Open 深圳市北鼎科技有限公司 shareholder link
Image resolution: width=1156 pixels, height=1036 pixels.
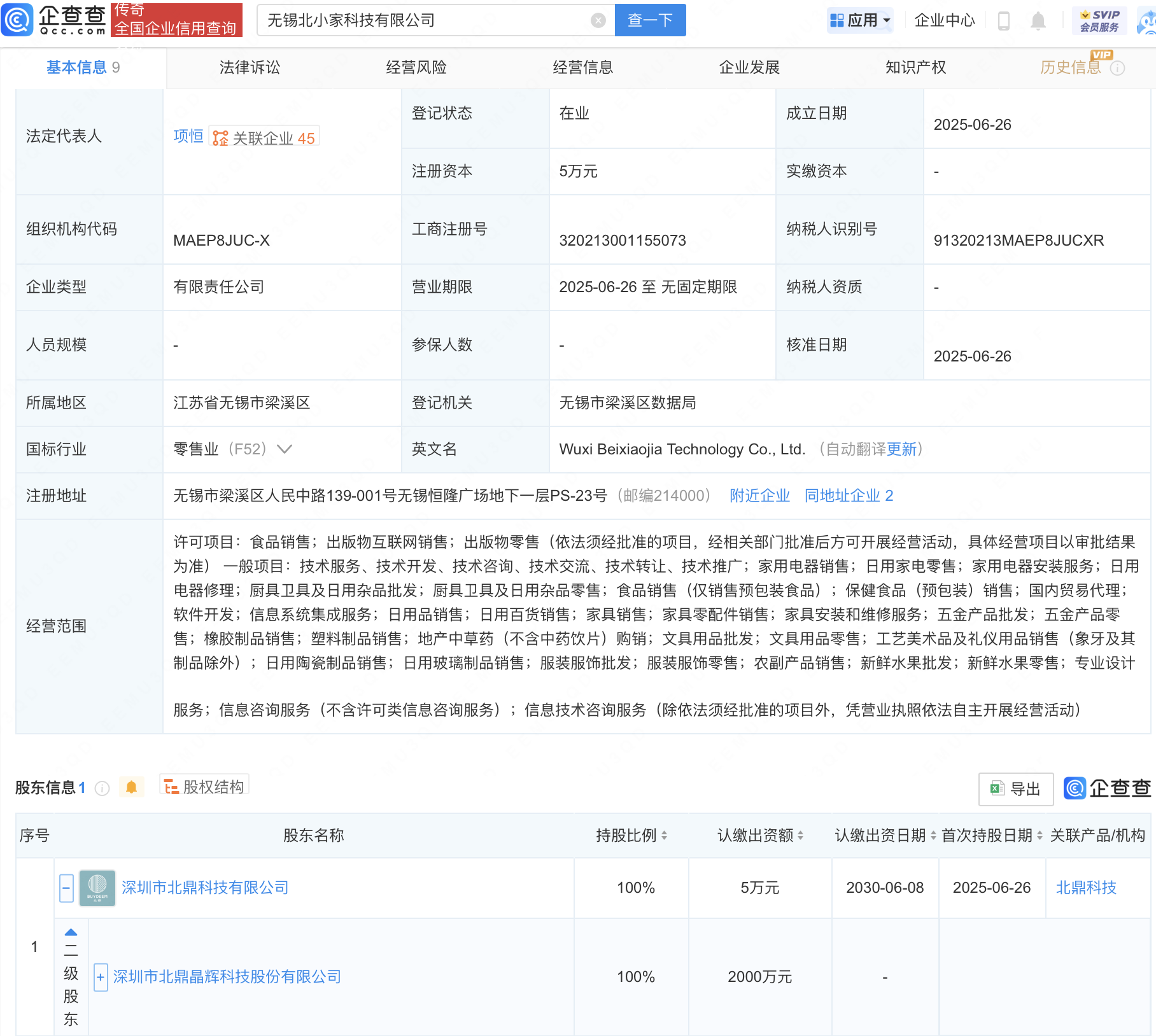(x=205, y=888)
